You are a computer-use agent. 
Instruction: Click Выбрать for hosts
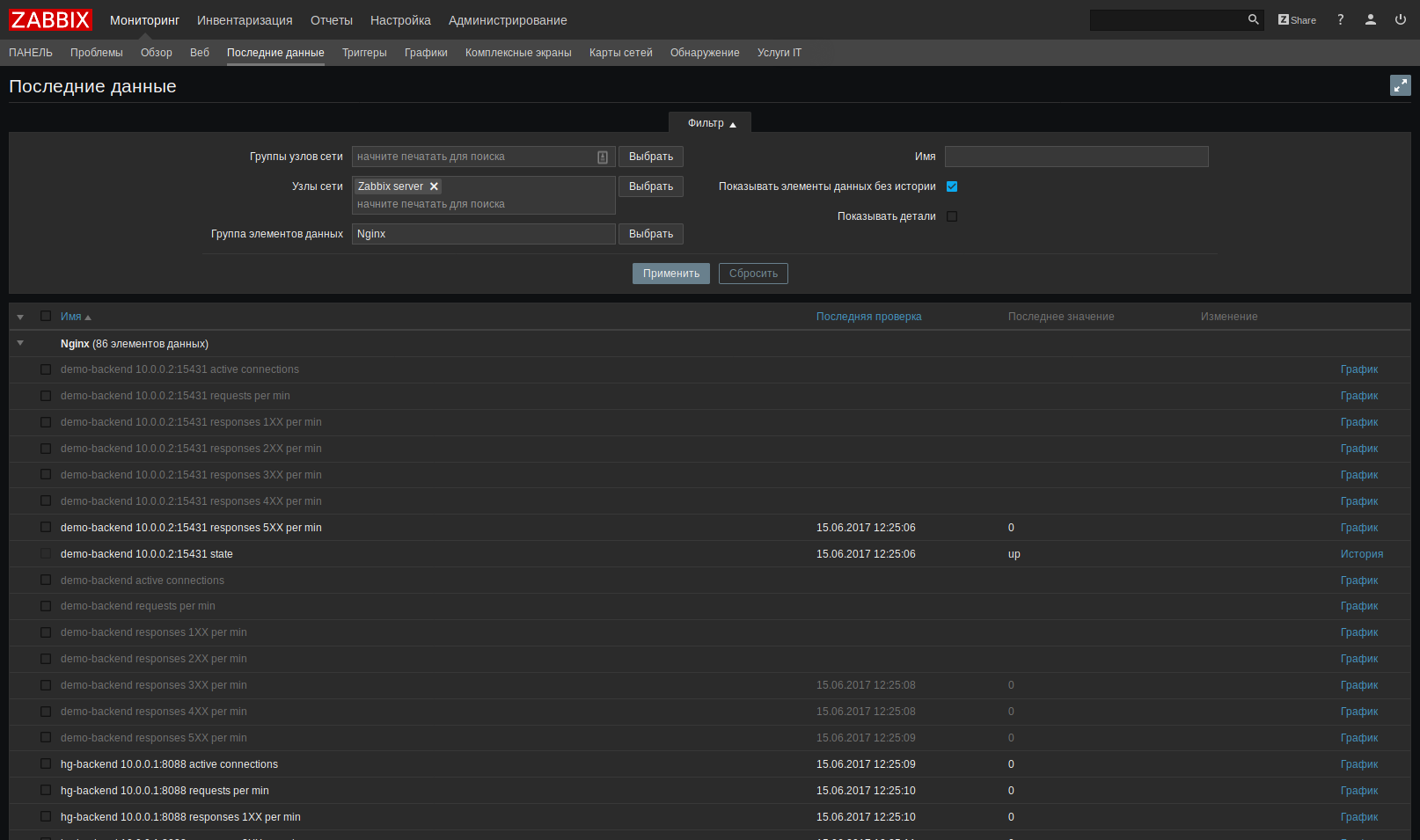click(x=651, y=186)
